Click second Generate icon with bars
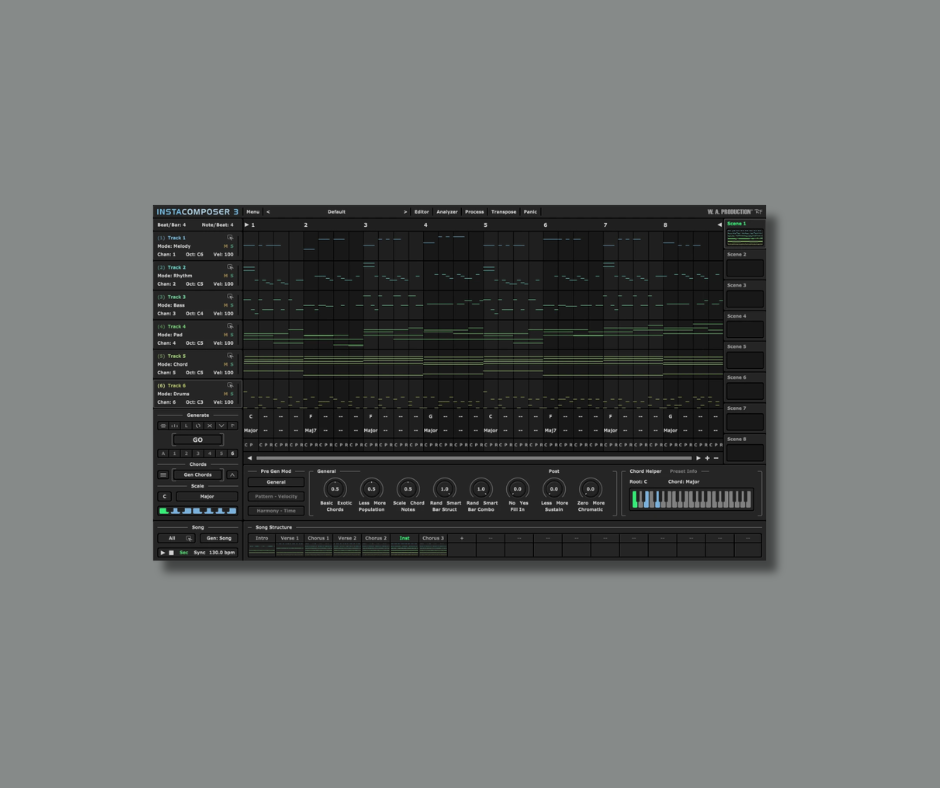940x788 pixels. [174, 426]
